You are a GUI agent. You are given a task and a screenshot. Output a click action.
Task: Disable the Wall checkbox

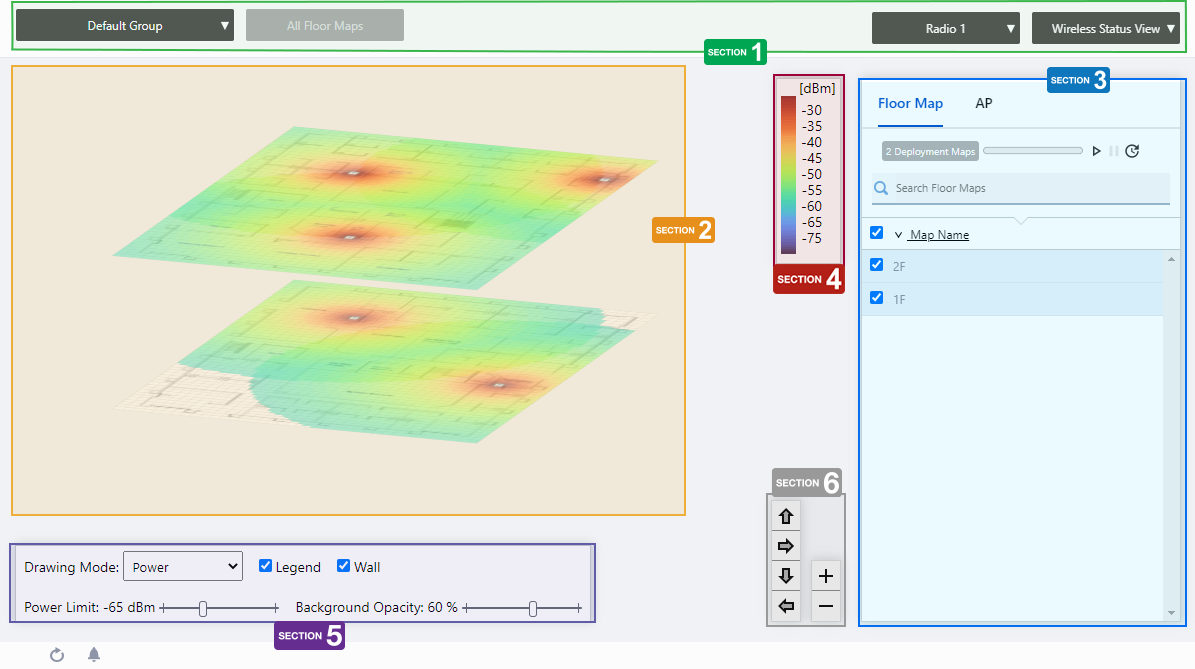(343, 566)
